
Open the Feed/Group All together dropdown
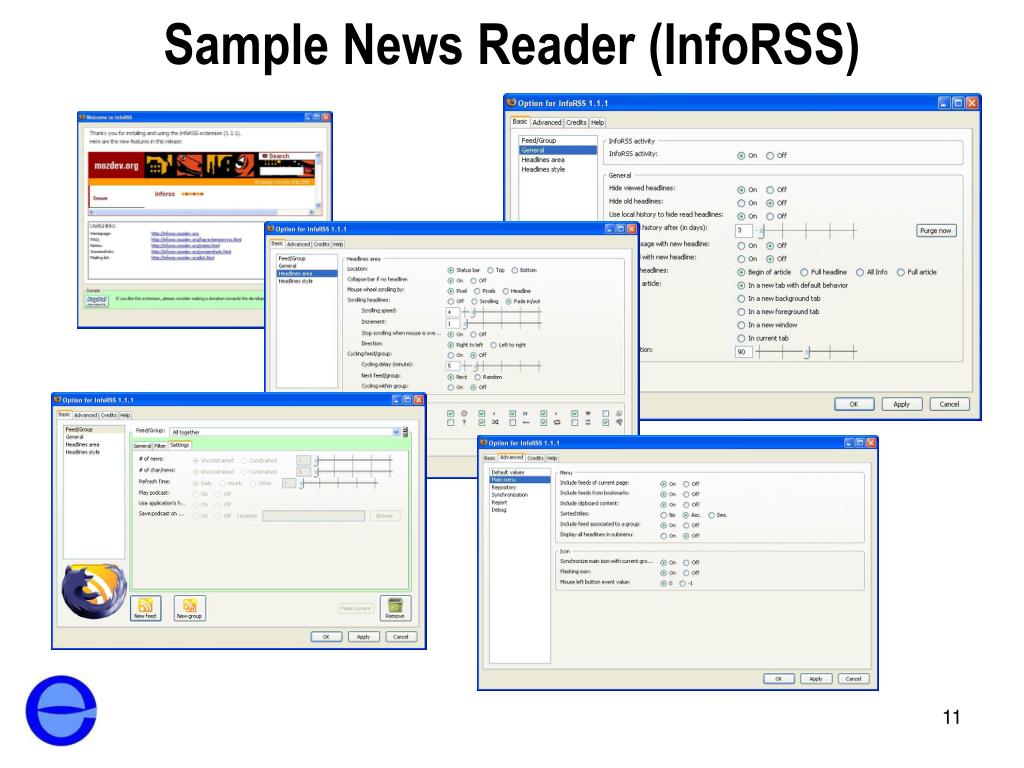pyautogui.click(x=285, y=432)
